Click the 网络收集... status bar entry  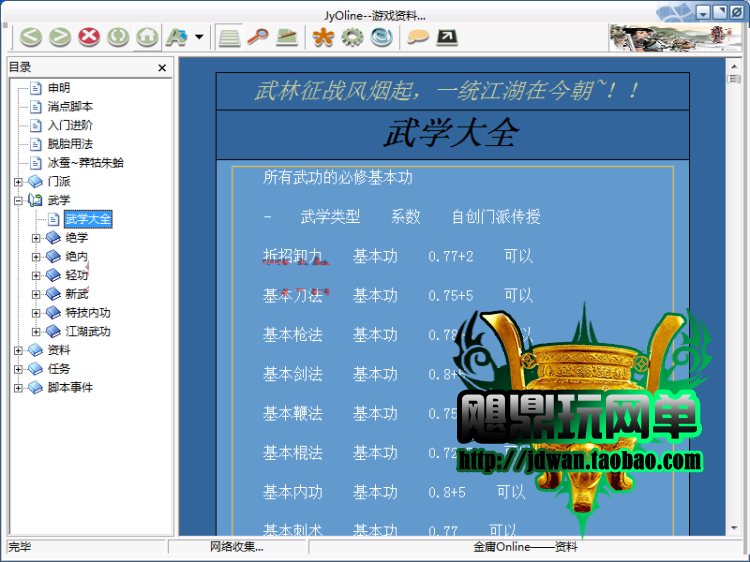237,547
